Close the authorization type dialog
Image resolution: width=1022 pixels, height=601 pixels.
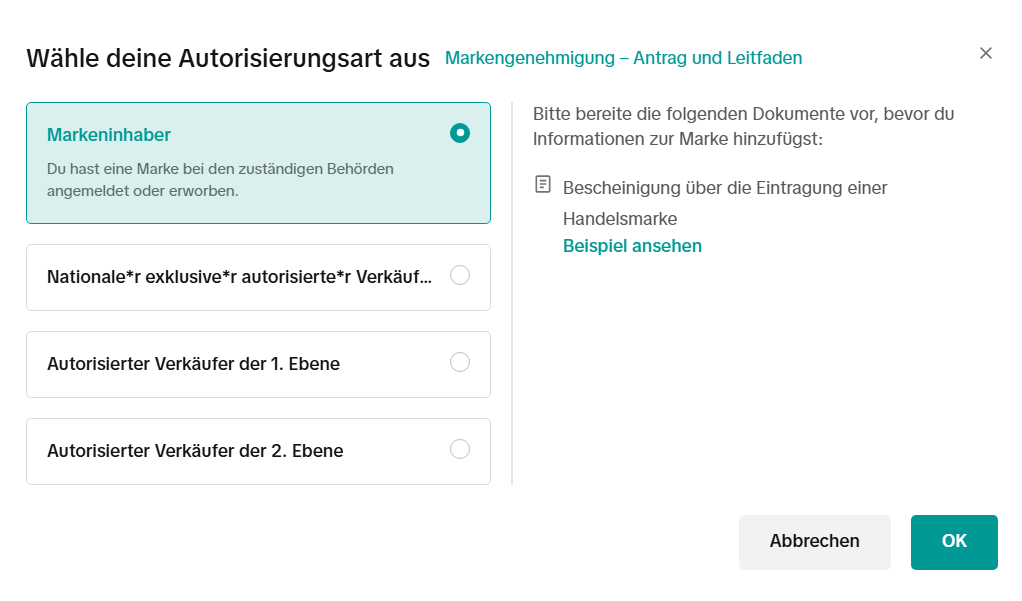(986, 53)
